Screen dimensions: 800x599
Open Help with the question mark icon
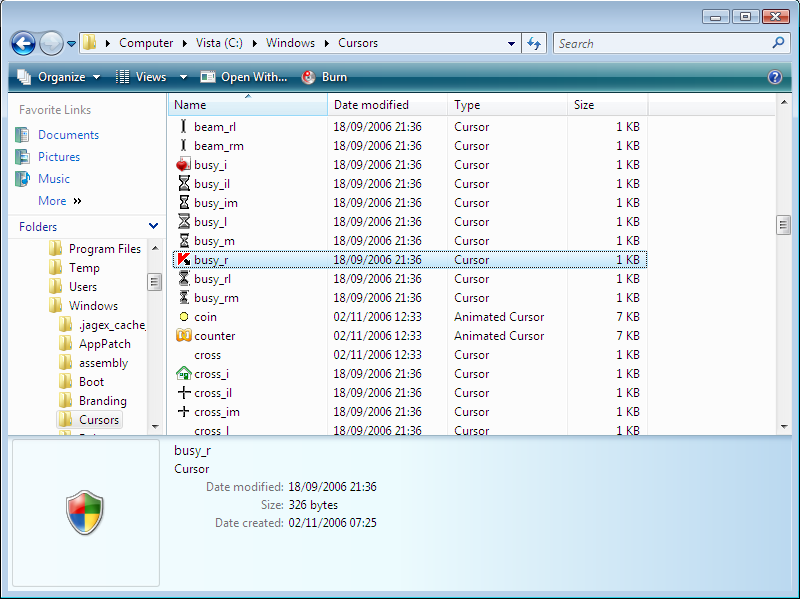coord(774,77)
